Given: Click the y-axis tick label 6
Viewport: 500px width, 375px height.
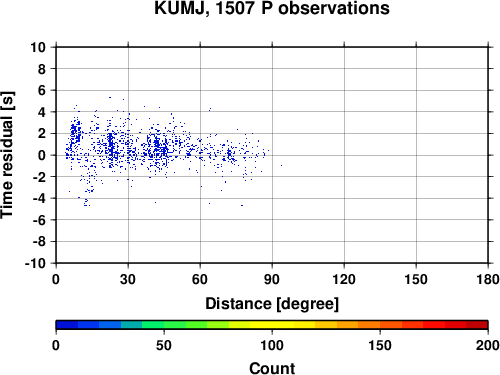Looking at the screenshot, I should click(42, 90).
